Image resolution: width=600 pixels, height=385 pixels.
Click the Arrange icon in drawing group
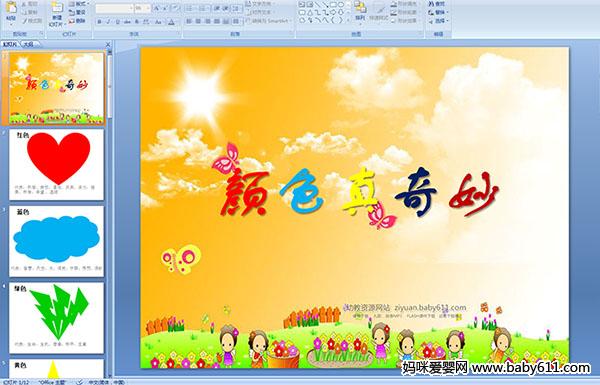(x=360, y=11)
